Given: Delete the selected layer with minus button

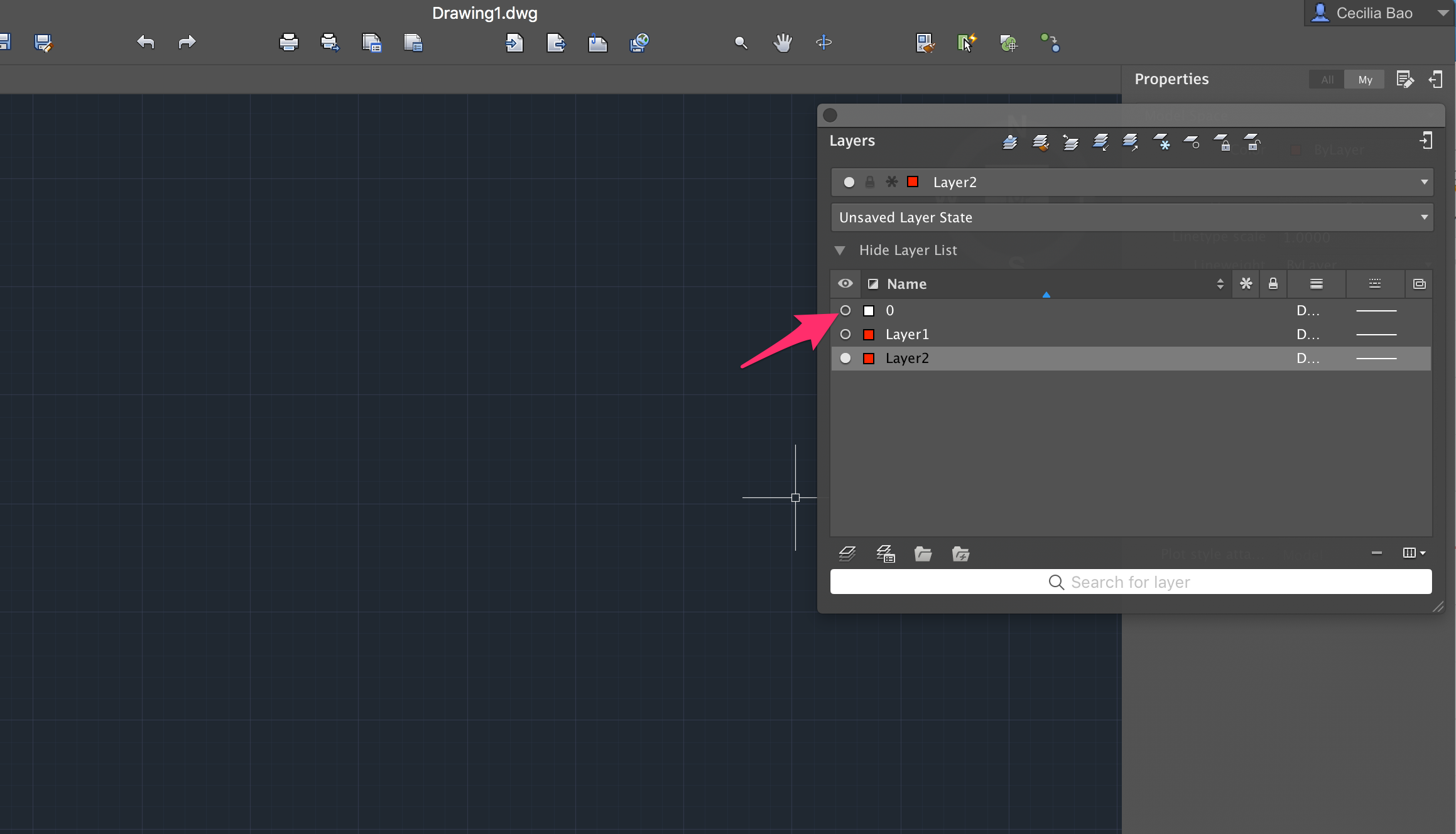Looking at the screenshot, I should [1376, 553].
